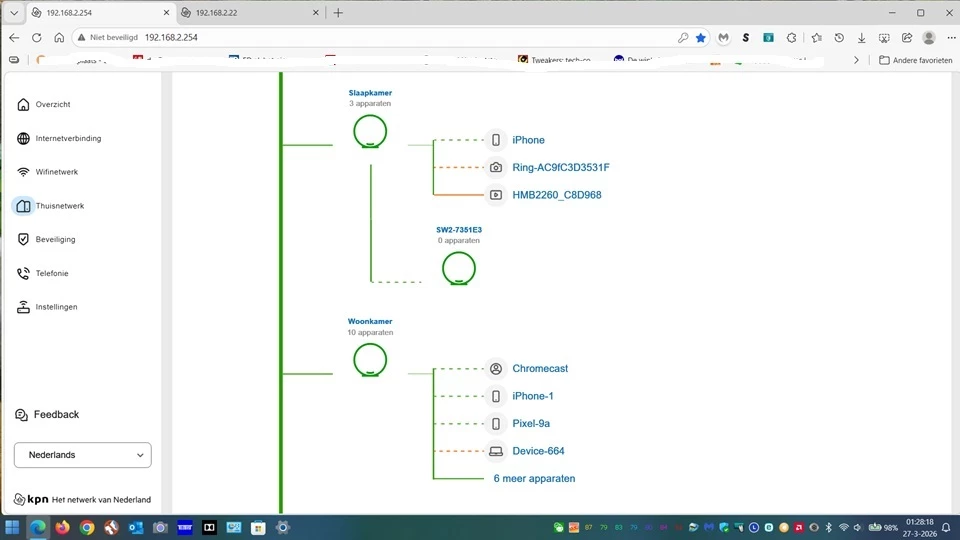This screenshot has height=540, width=960.
Task: Open the Overzicht home icon
Action: [x=23, y=105]
